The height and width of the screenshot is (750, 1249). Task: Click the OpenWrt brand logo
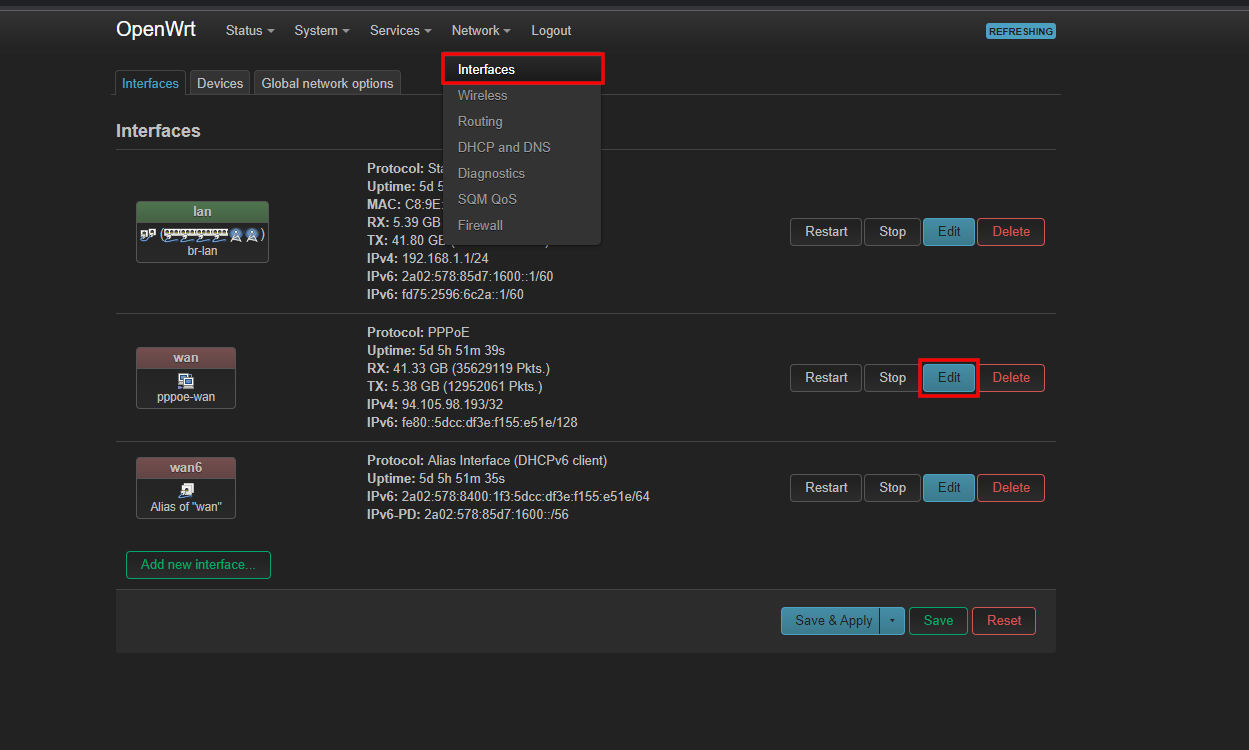(156, 30)
